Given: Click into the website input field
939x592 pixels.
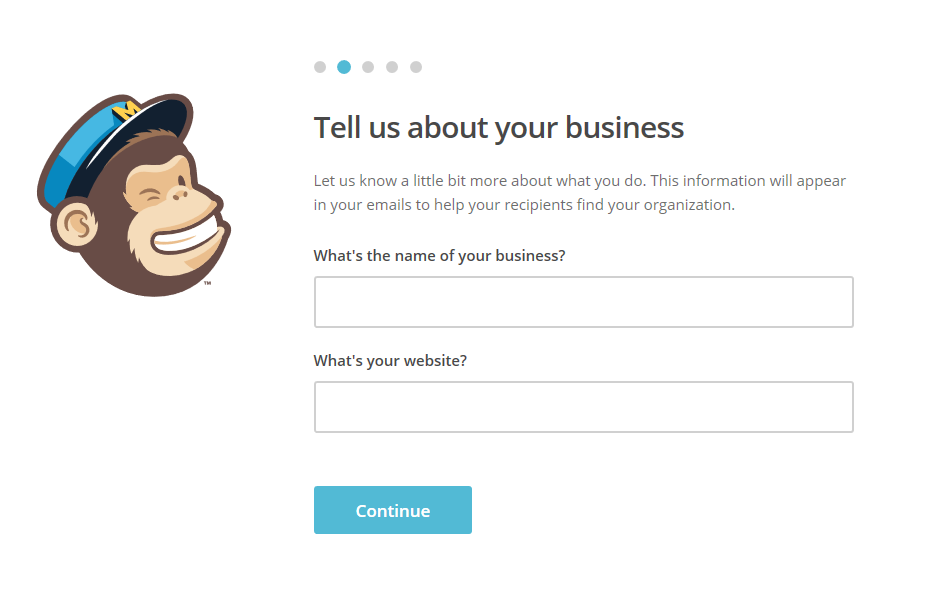Looking at the screenshot, I should [583, 407].
